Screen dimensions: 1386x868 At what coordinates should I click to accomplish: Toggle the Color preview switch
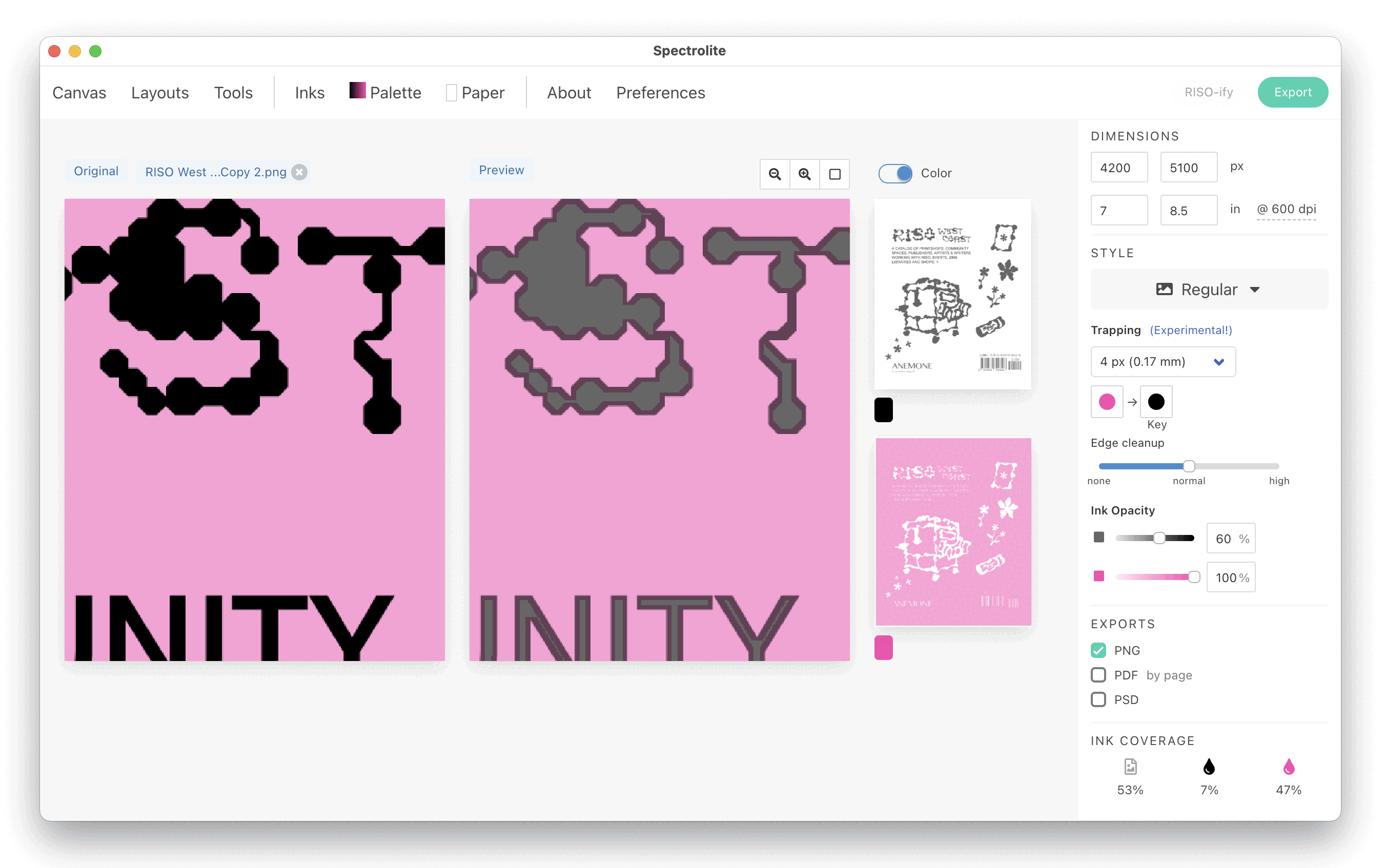895,173
